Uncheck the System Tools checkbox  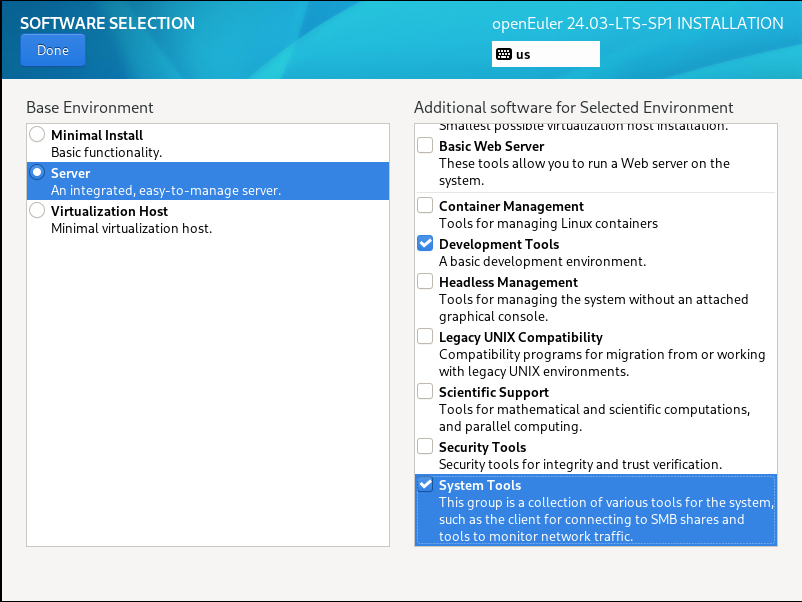coord(425,485)
